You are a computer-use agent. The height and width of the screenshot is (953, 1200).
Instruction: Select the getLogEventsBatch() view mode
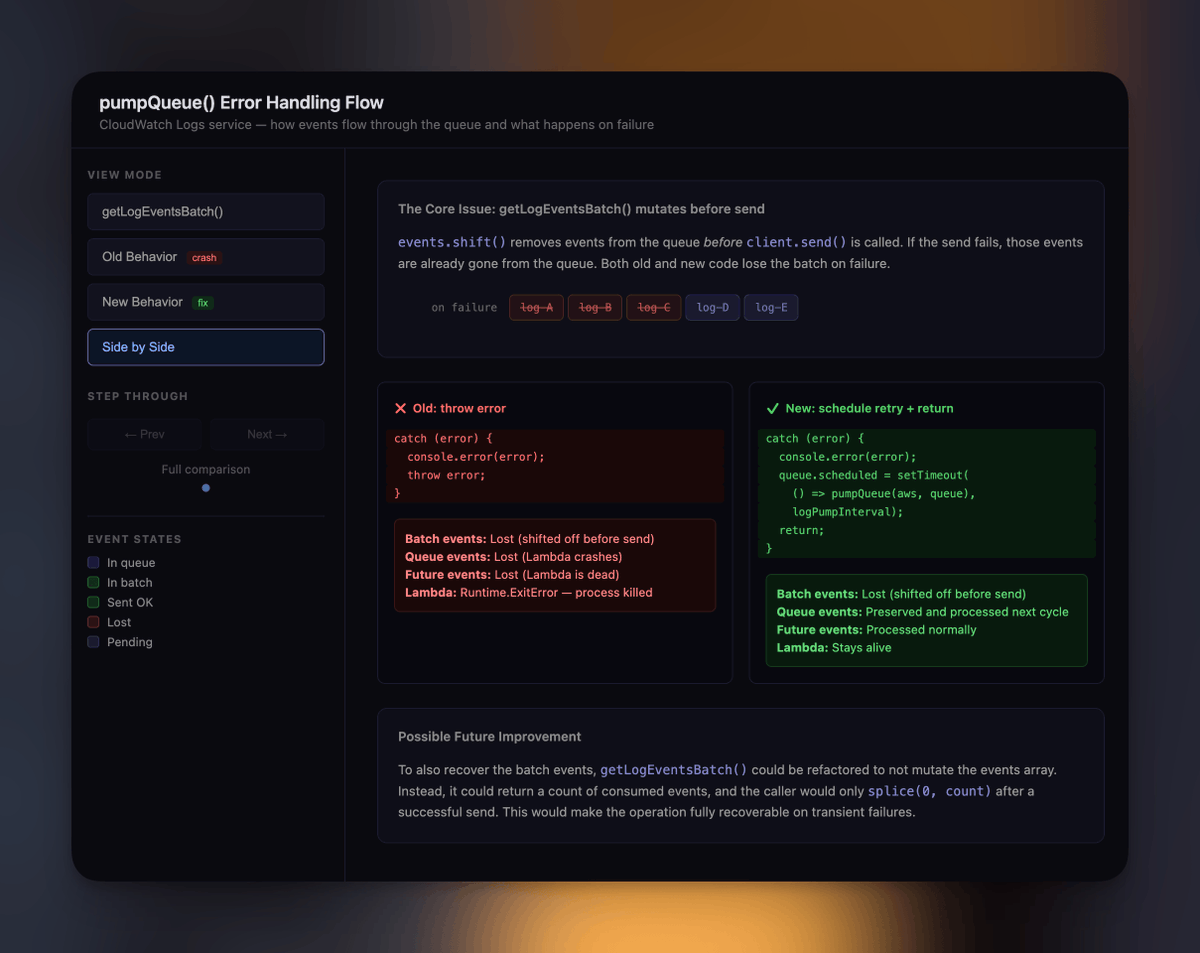click(206, 212)
